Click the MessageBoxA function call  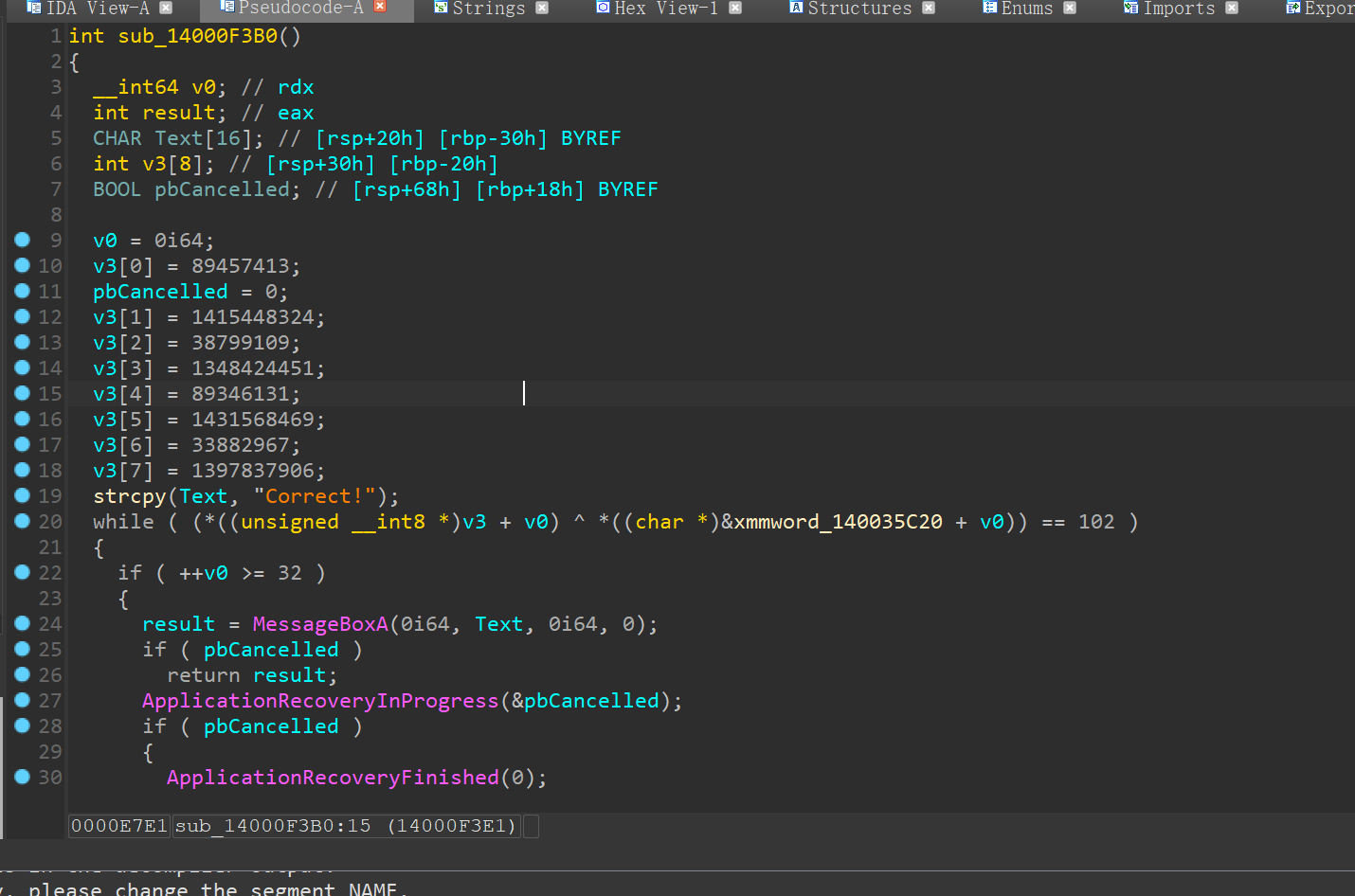pyautogui.click(x=320, y=624)
